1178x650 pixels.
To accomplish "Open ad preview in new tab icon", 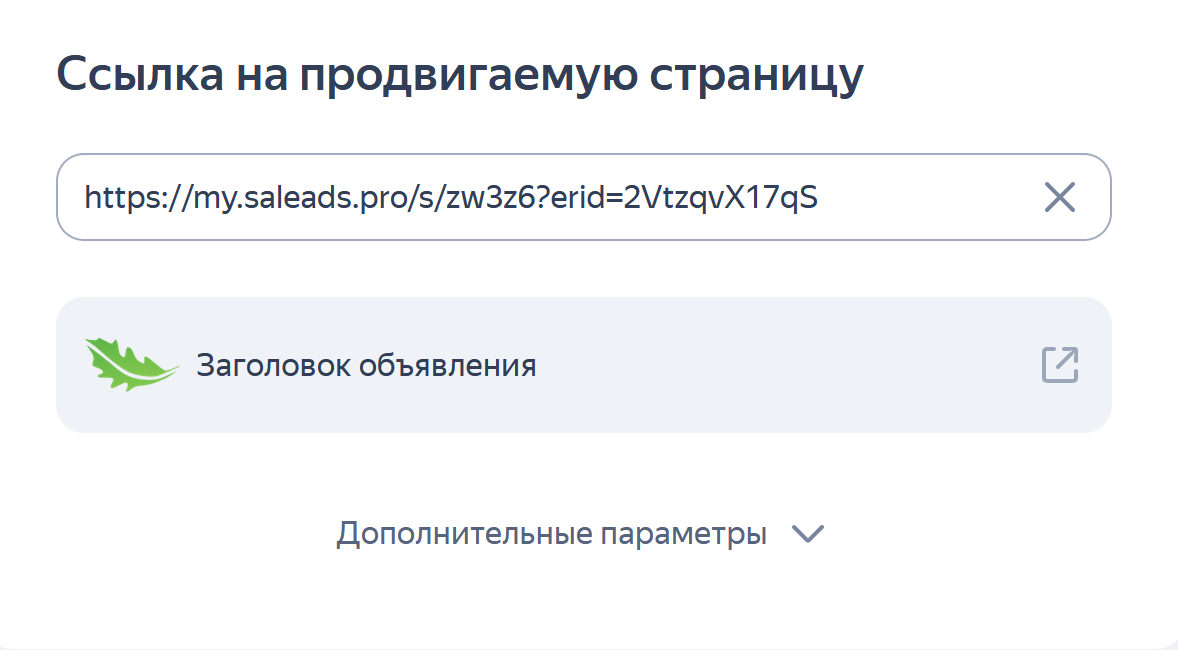I will (x=1059, y=365).
